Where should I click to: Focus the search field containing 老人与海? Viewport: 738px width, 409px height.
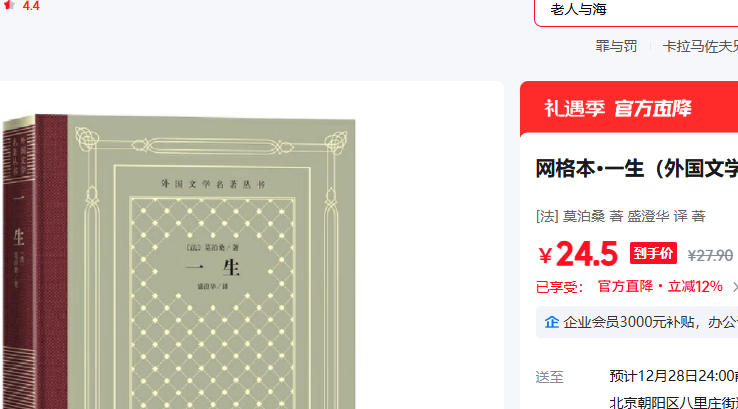pyautogui.click(x=636, y=11)
